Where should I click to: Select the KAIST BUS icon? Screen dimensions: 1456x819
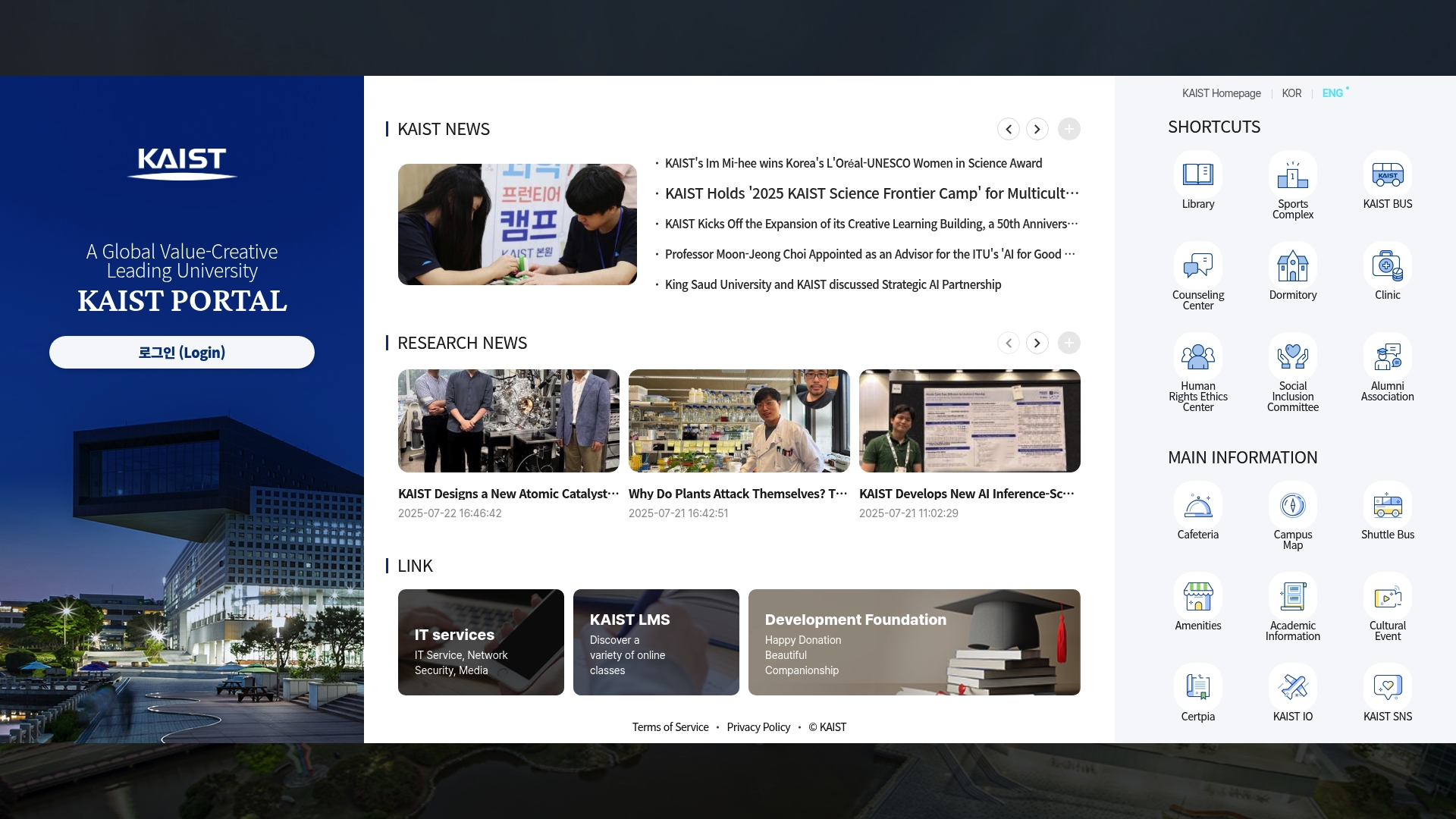pyautogui.click(x=1388, y=174)
